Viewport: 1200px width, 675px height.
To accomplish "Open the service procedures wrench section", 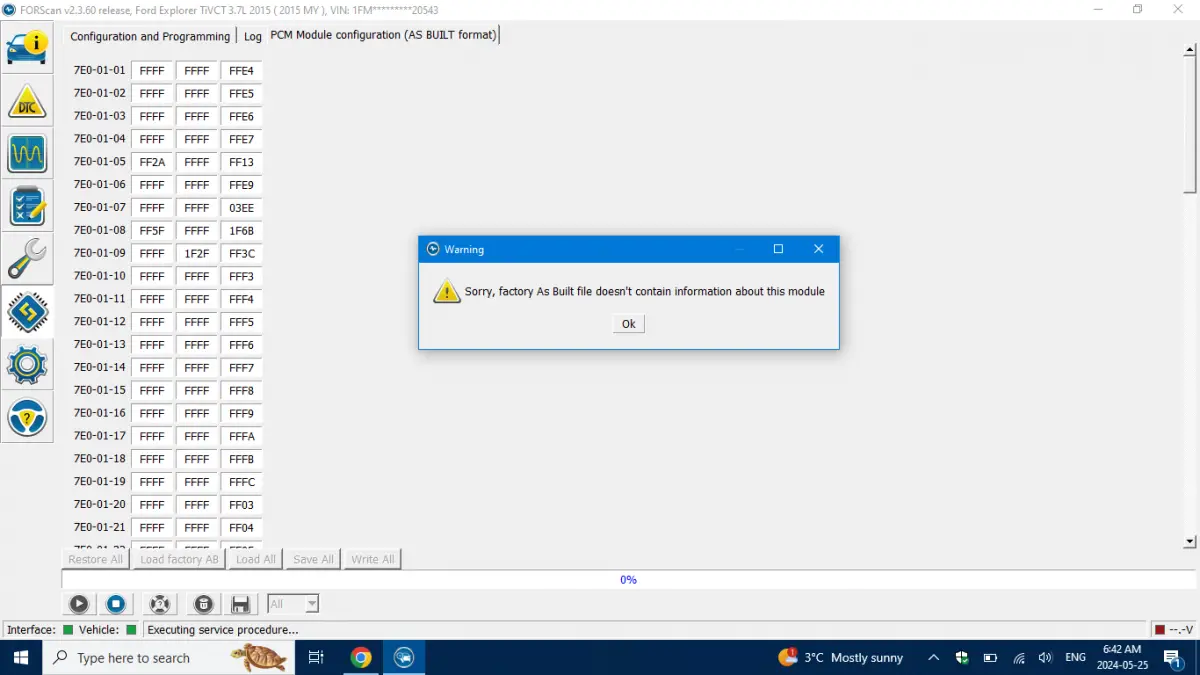I will click(27, 259).
